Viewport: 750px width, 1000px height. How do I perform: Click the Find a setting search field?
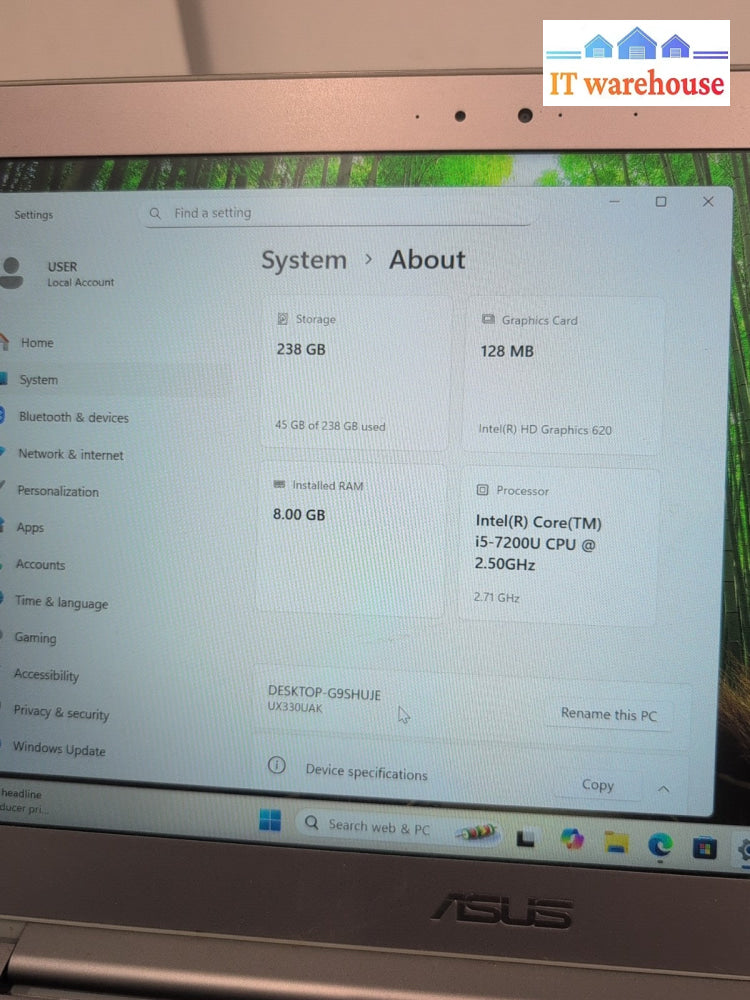click(x=338, y=213)
